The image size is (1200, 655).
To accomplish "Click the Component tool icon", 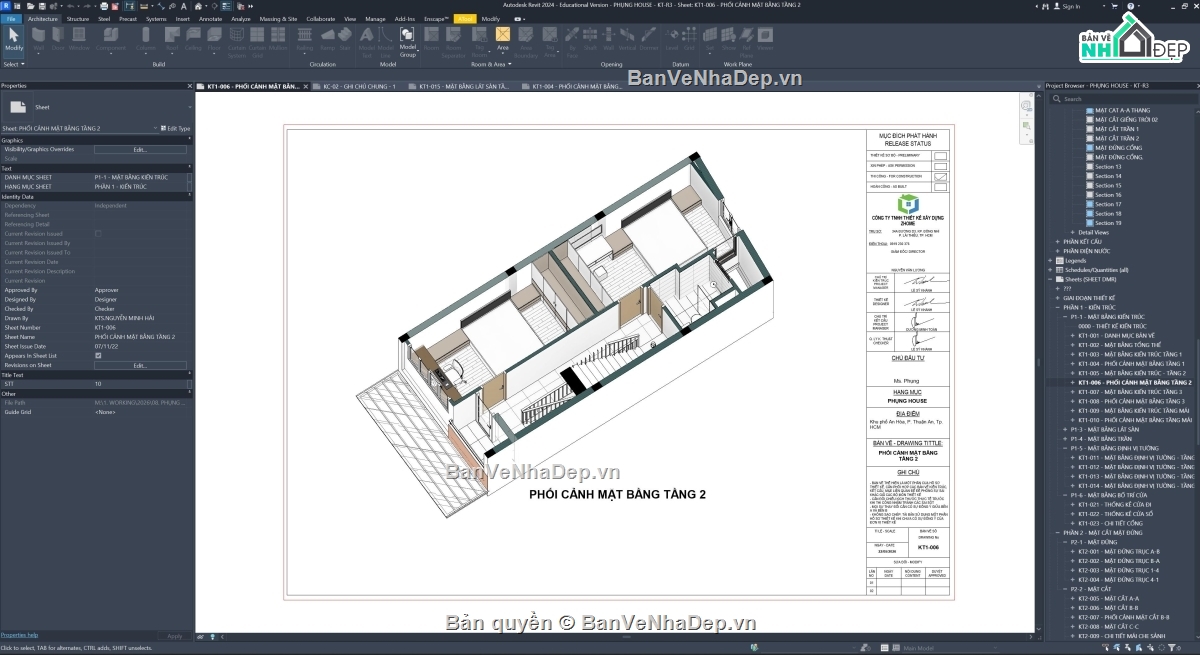I will point(111,35).
